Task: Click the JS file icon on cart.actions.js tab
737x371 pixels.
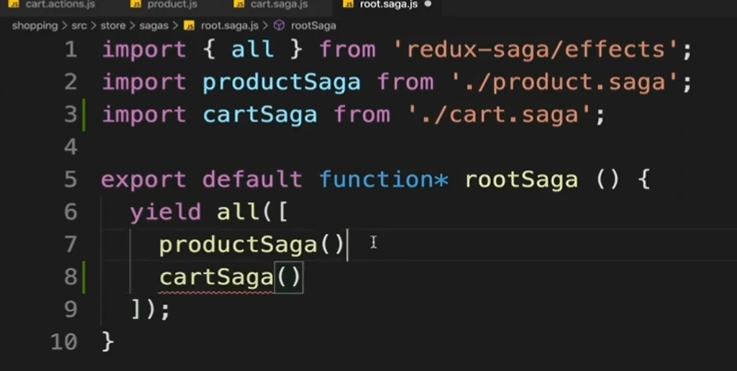Action: (14, 4)
